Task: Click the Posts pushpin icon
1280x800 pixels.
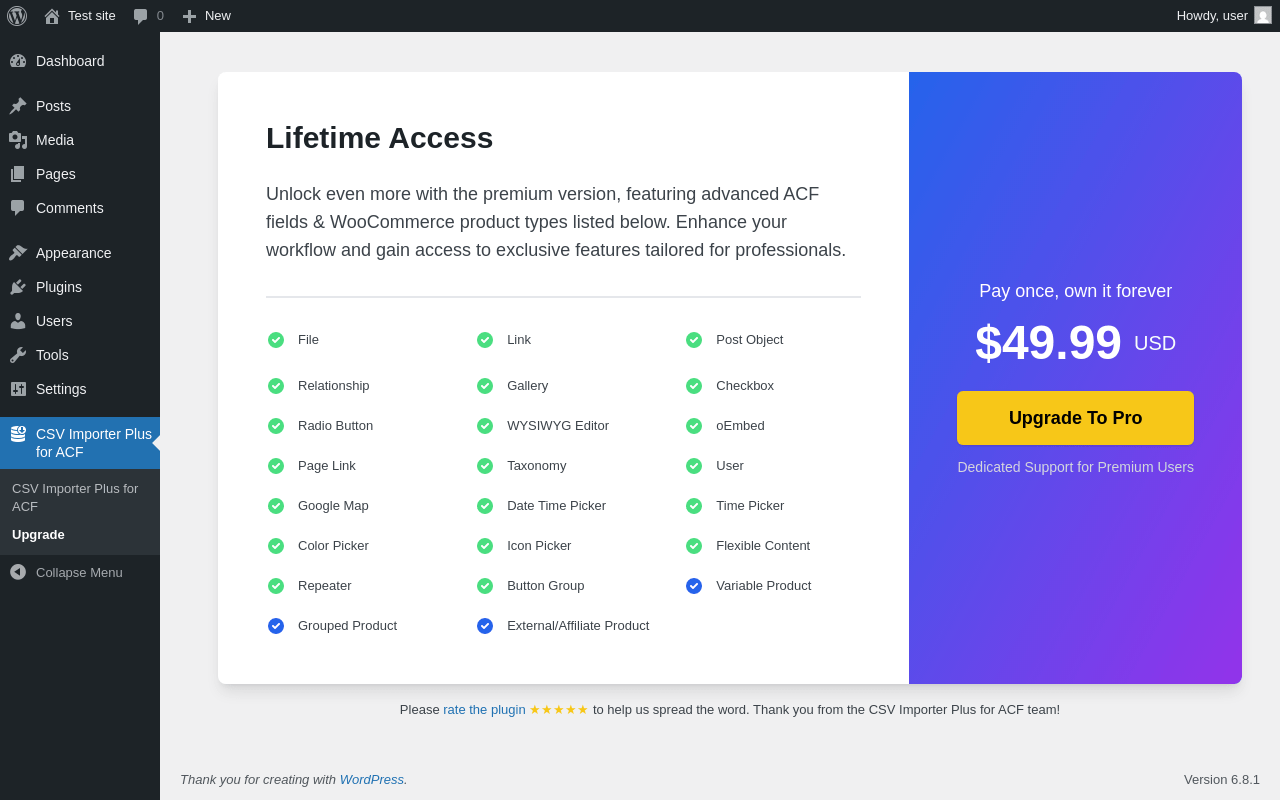Action: tap(18, 106)
